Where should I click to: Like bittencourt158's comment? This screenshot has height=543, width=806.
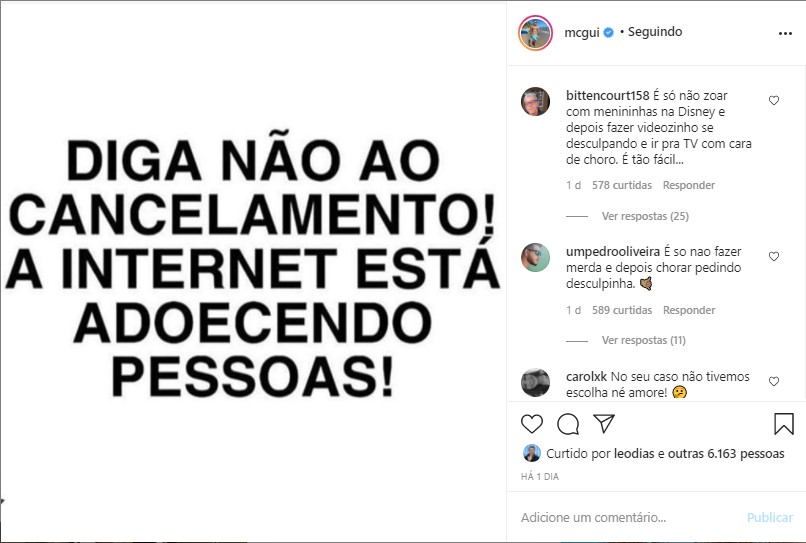pyautogui.click(x=774, y=100)
